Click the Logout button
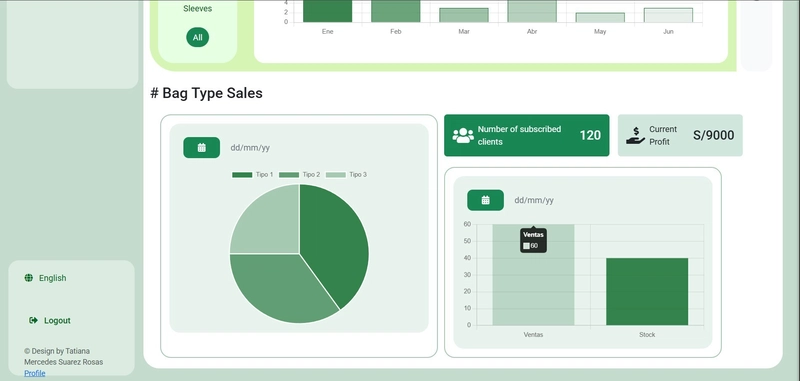800x381 pixels. (x=50, y=320)
